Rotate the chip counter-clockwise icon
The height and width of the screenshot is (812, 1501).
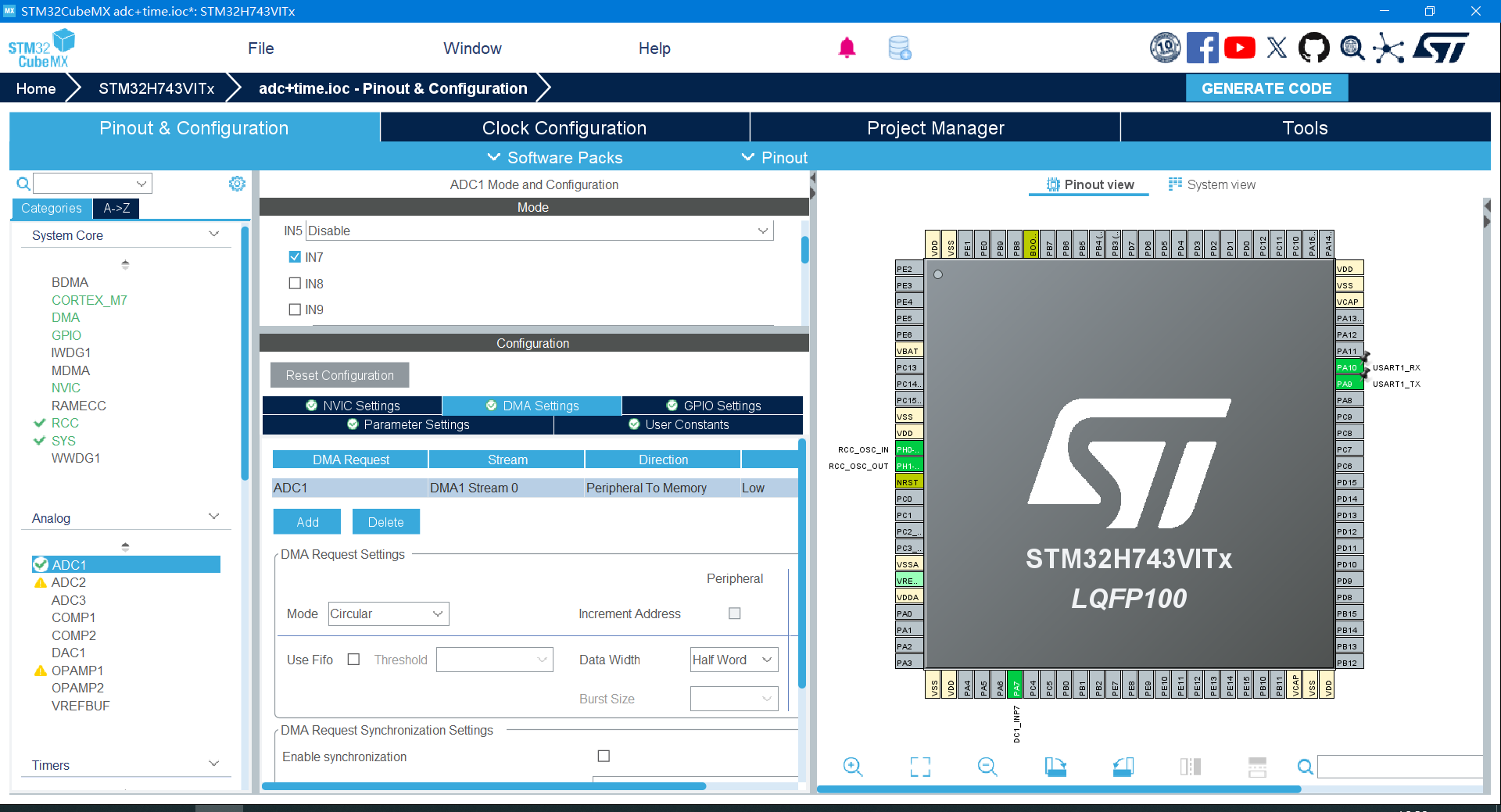(x=1123, y=767)
